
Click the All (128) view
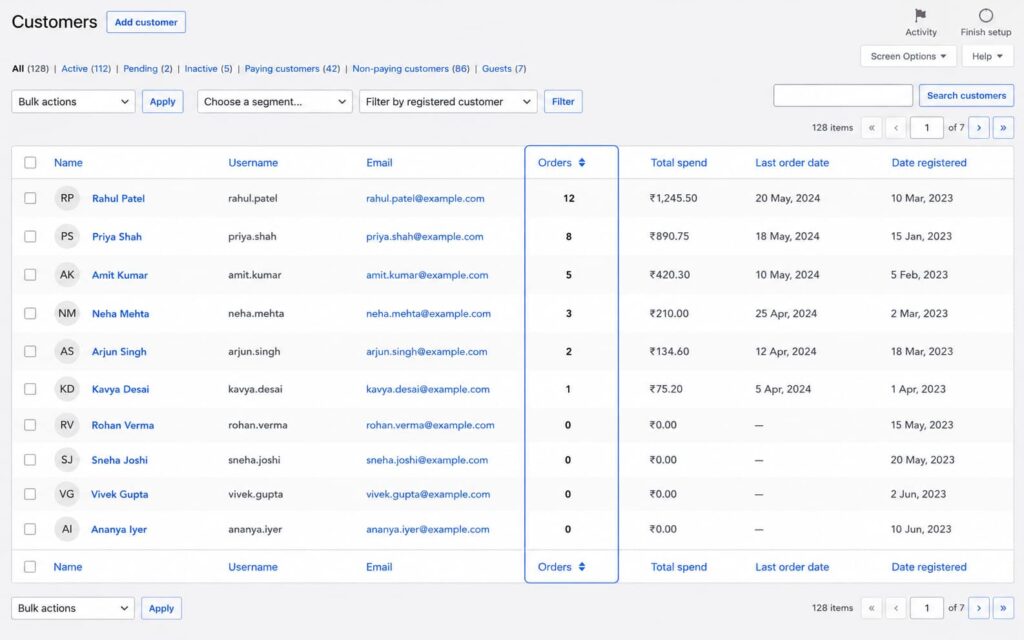click(x=30, y=69)
